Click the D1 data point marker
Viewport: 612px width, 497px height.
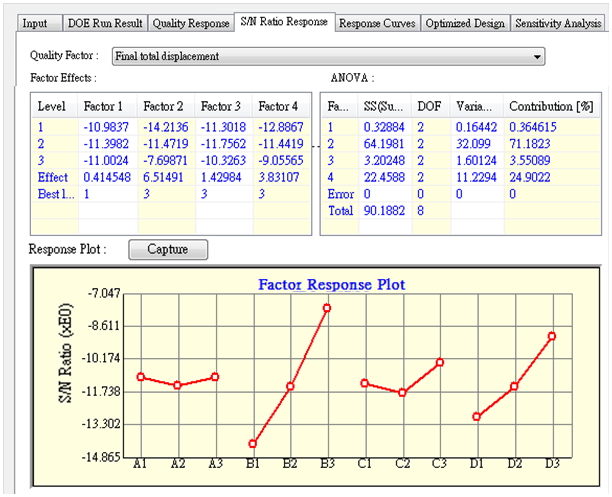pos(477,417)
